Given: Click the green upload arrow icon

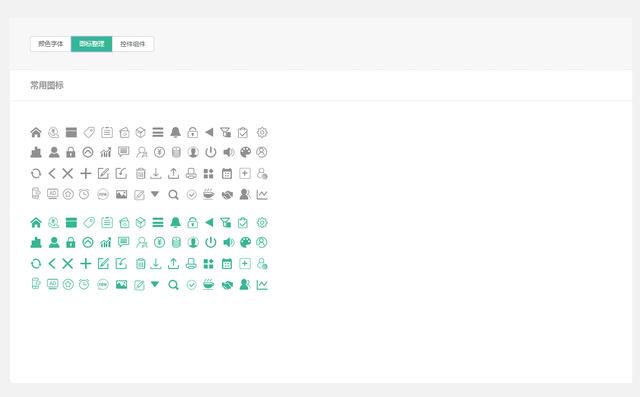Looking at the screenshot, I should [x=173, y=264].
